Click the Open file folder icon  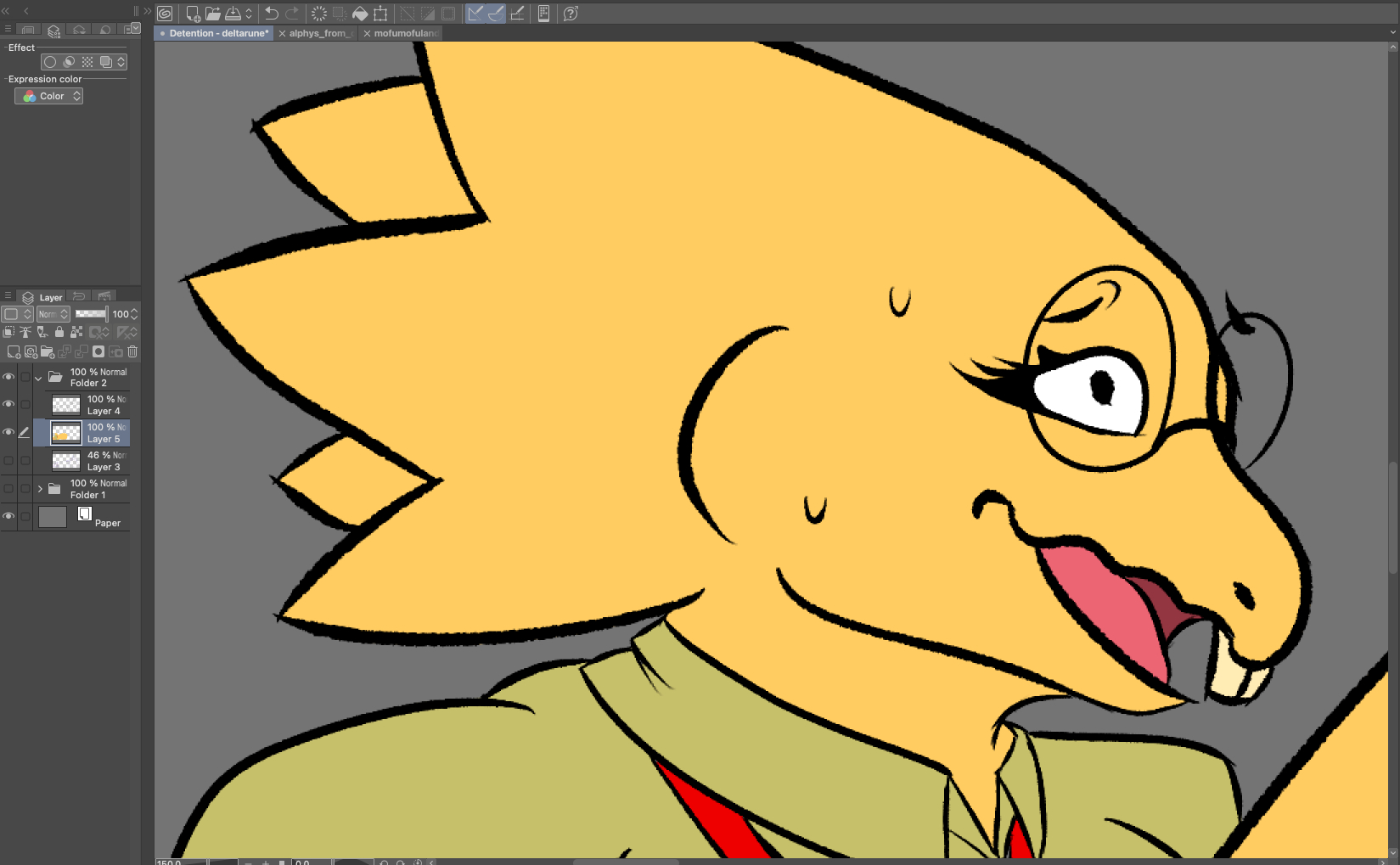(x=212, y=14)
